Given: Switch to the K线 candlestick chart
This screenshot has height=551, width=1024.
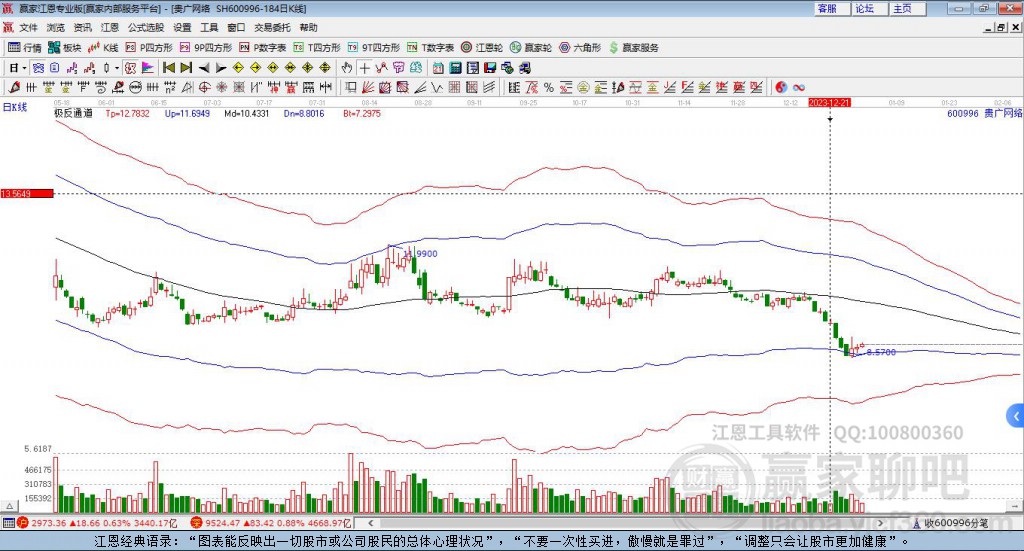Looking at the screenshot, I should pyautogui.click(x=104, y=47).
